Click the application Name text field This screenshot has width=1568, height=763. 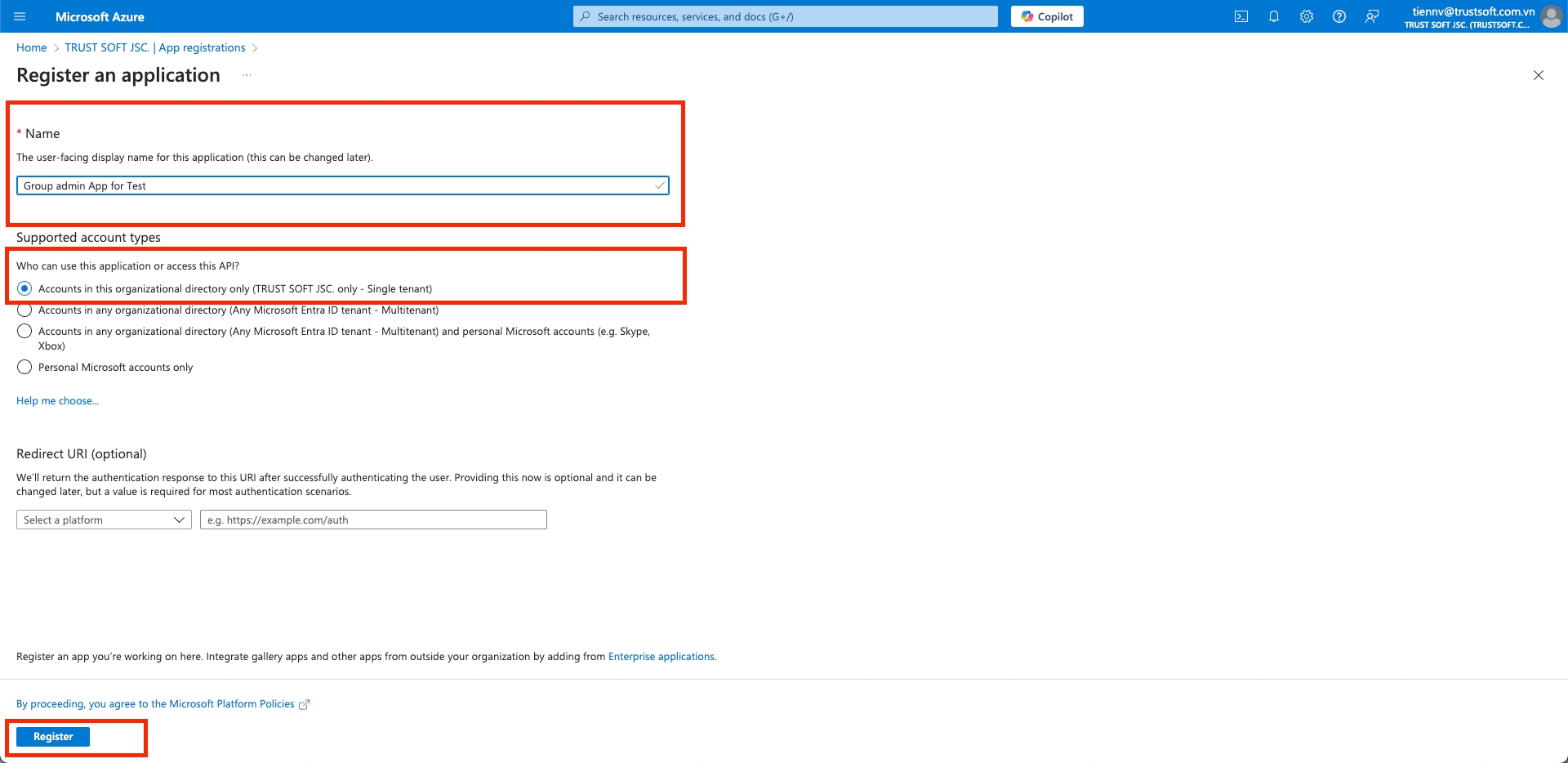coord(343,185)
